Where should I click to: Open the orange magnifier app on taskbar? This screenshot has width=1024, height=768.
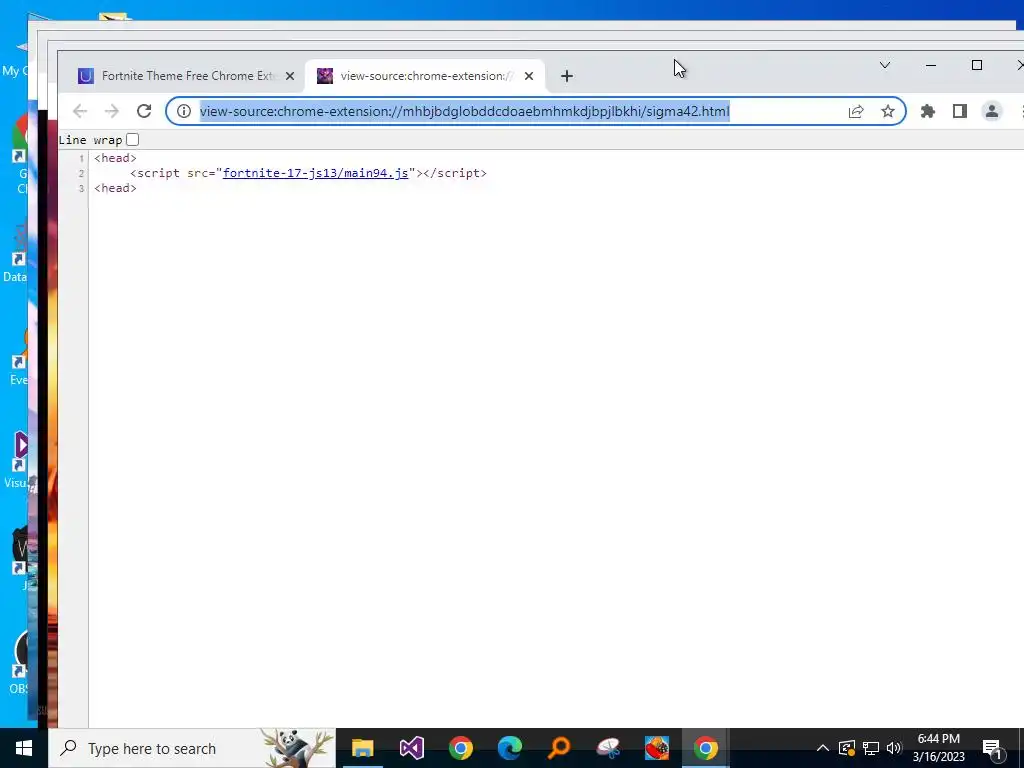tap(558, 748)
